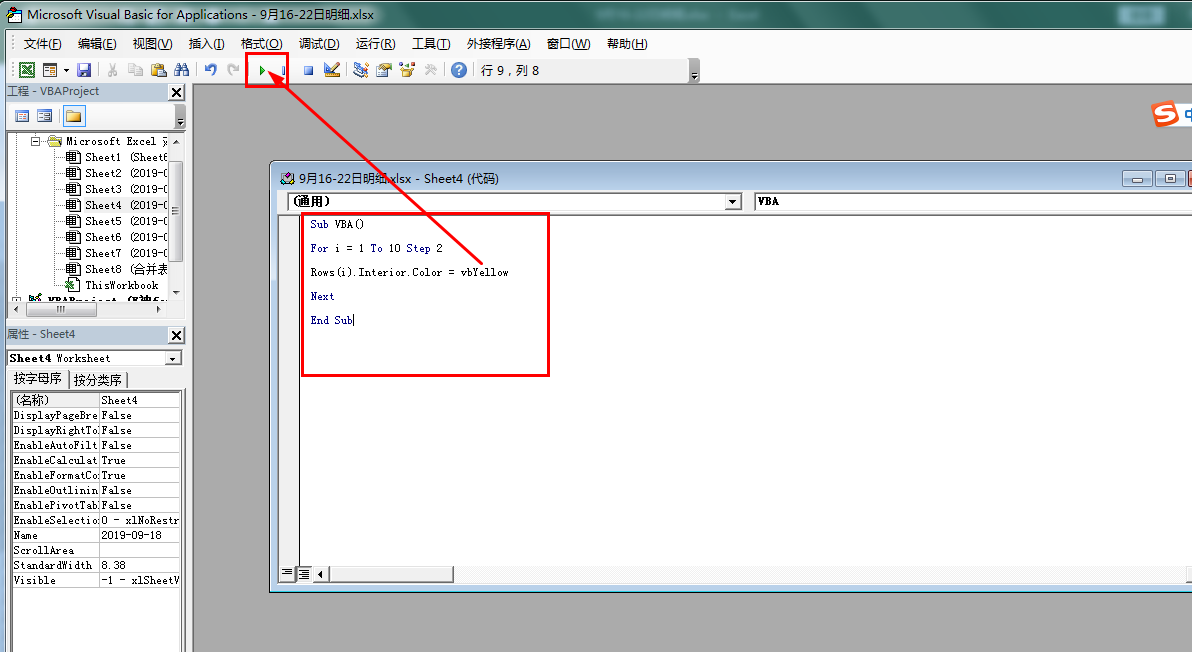This screenshot has width=1192, height=652.
Task: Open the Project Explorer toolbar icon
Action: coord(360,70)
